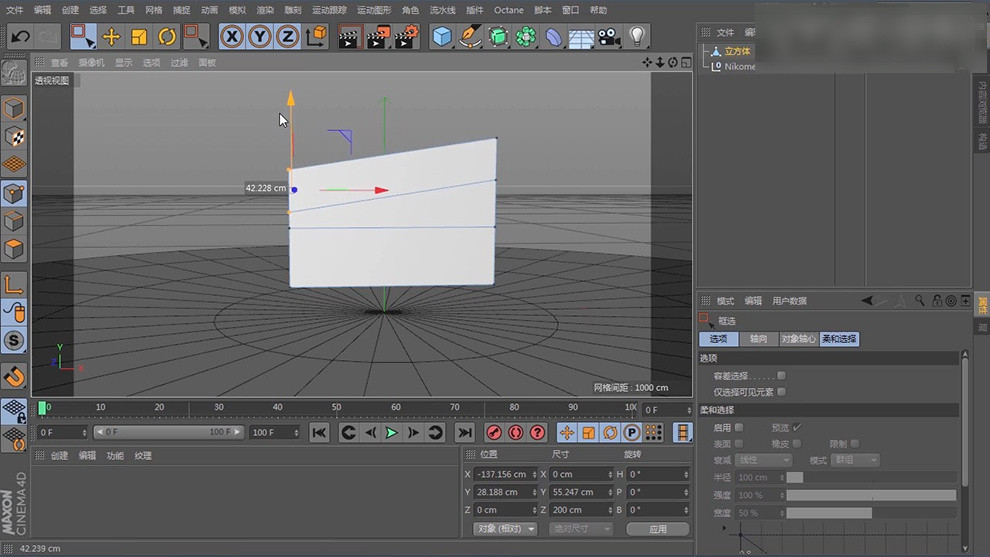This screenshot has width=990, height=557.
Task: Click the 强度 strength slider bar
Action: (x=870, y=495)
